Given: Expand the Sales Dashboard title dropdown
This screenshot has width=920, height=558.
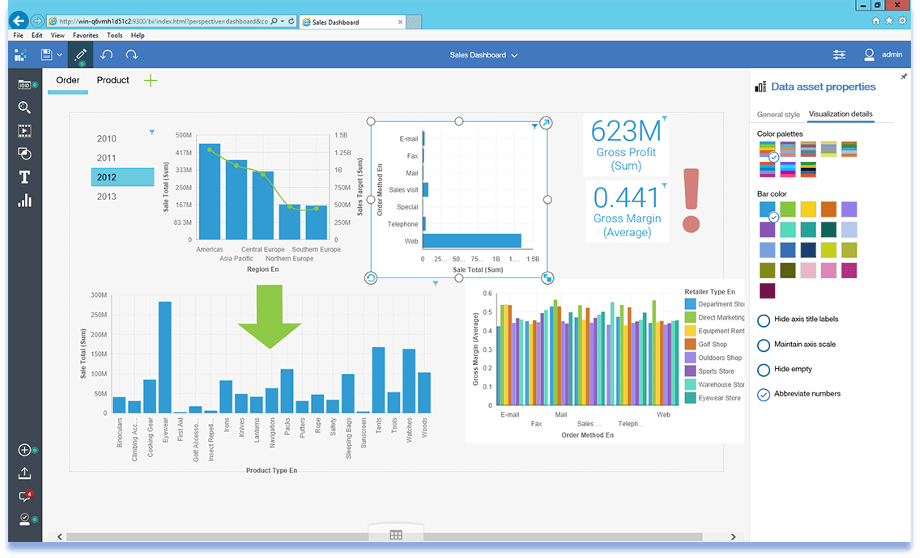Looking at the screenshot, I should pos(515,56).
